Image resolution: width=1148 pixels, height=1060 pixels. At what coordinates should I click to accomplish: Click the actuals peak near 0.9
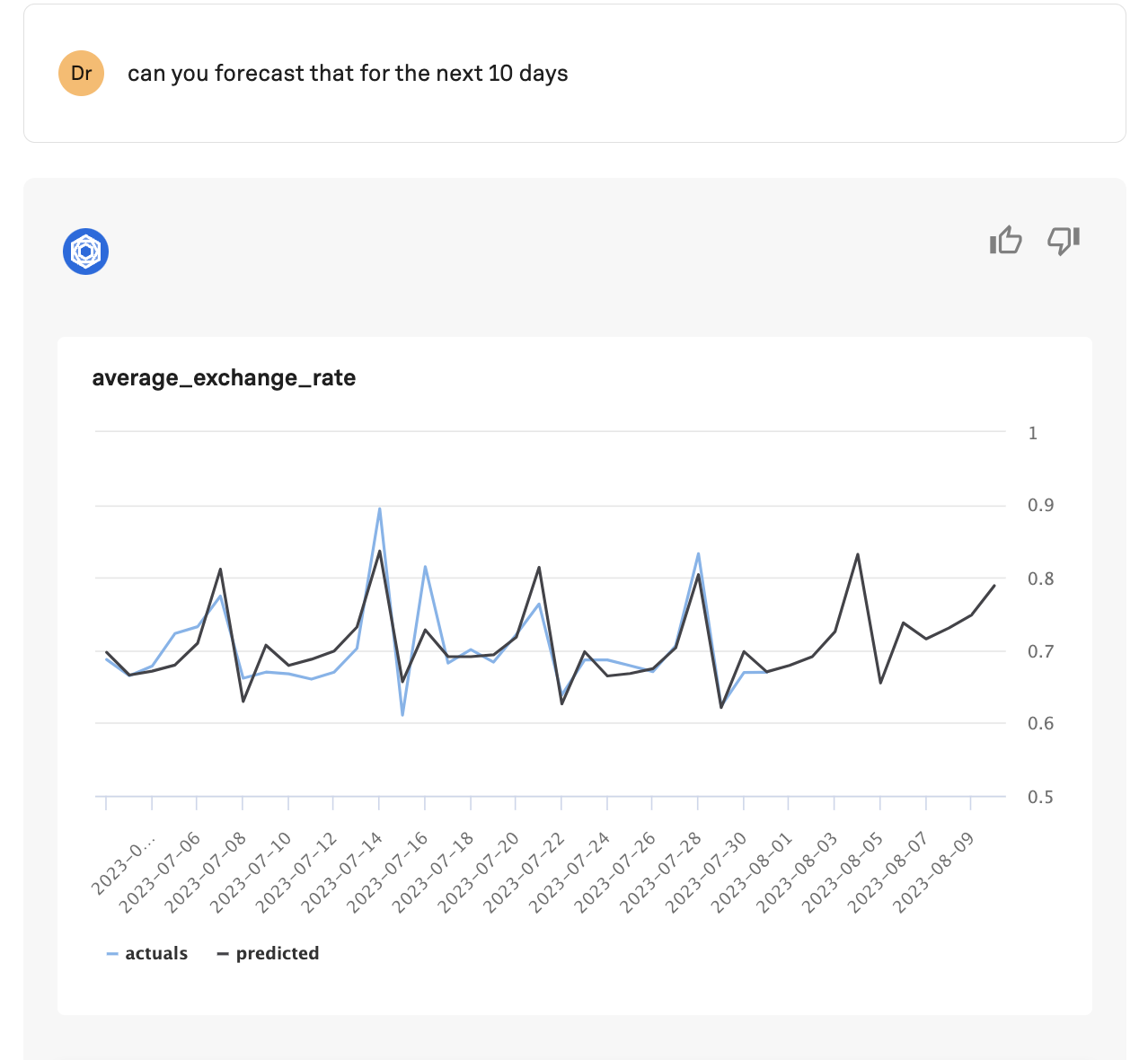click(379, 509)
